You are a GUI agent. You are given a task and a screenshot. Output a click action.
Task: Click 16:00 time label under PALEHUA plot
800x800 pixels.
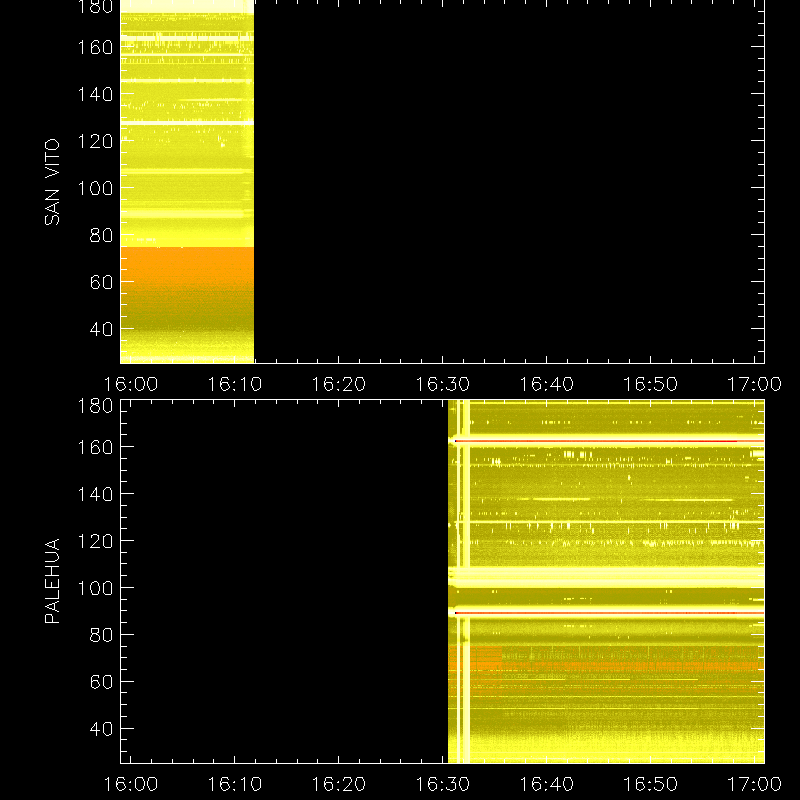point(131,784)
